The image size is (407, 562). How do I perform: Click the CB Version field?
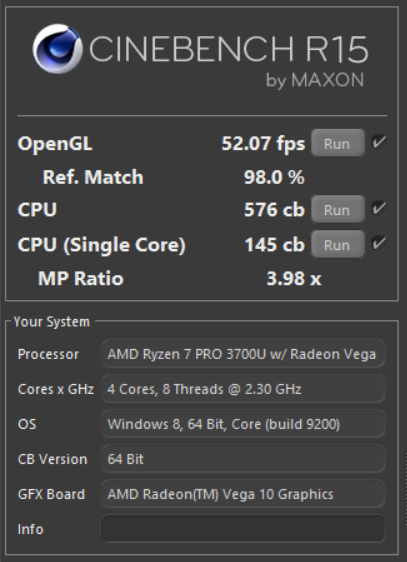(x=243, y=459)
